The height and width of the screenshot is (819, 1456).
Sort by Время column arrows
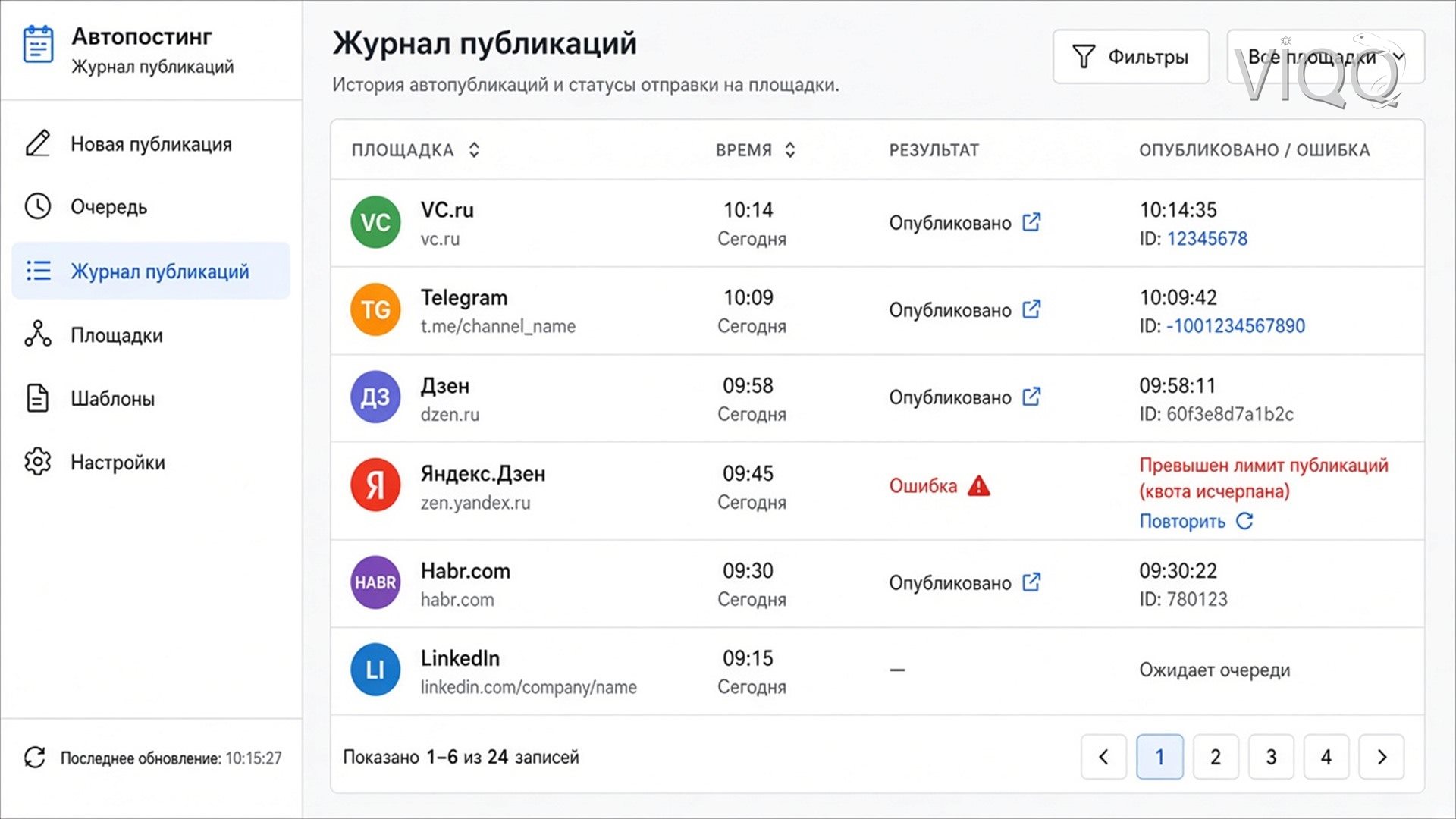tap(790, 150)
